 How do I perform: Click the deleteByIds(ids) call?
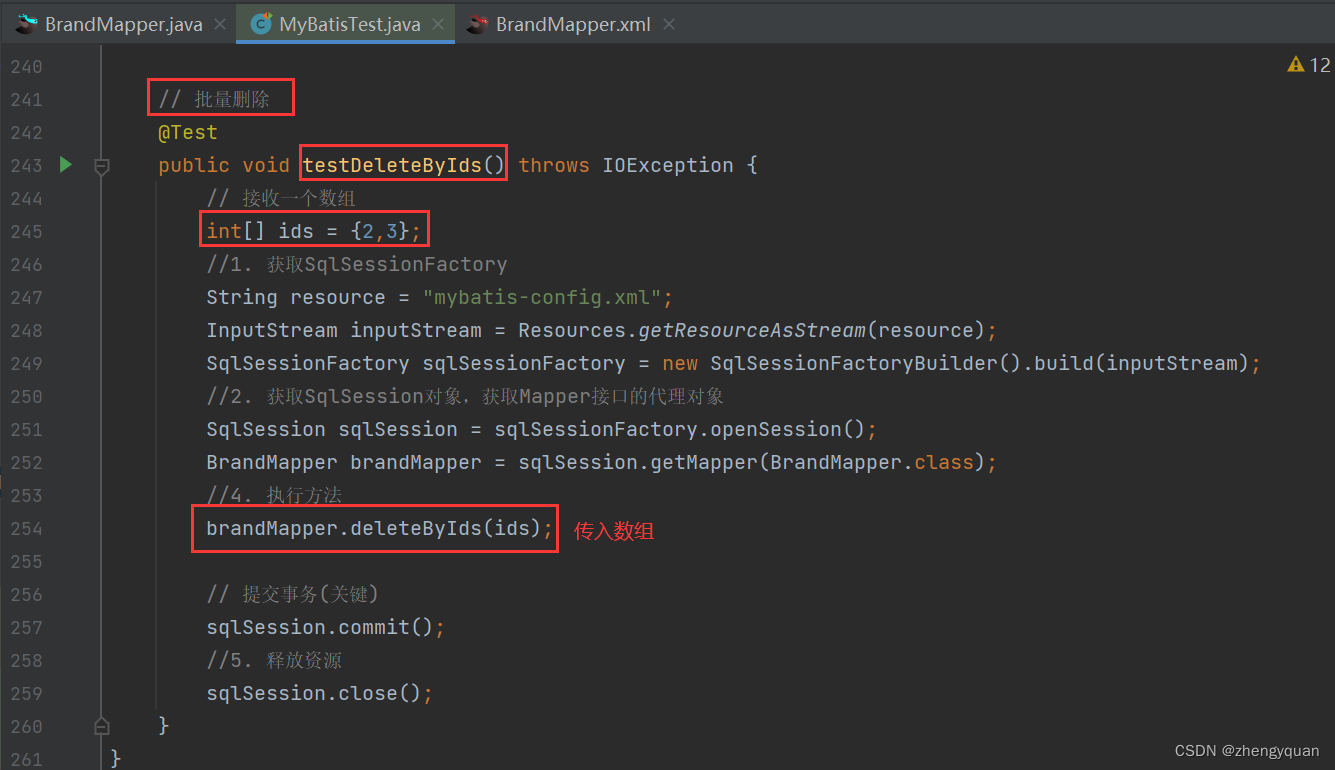coord(445,528)
